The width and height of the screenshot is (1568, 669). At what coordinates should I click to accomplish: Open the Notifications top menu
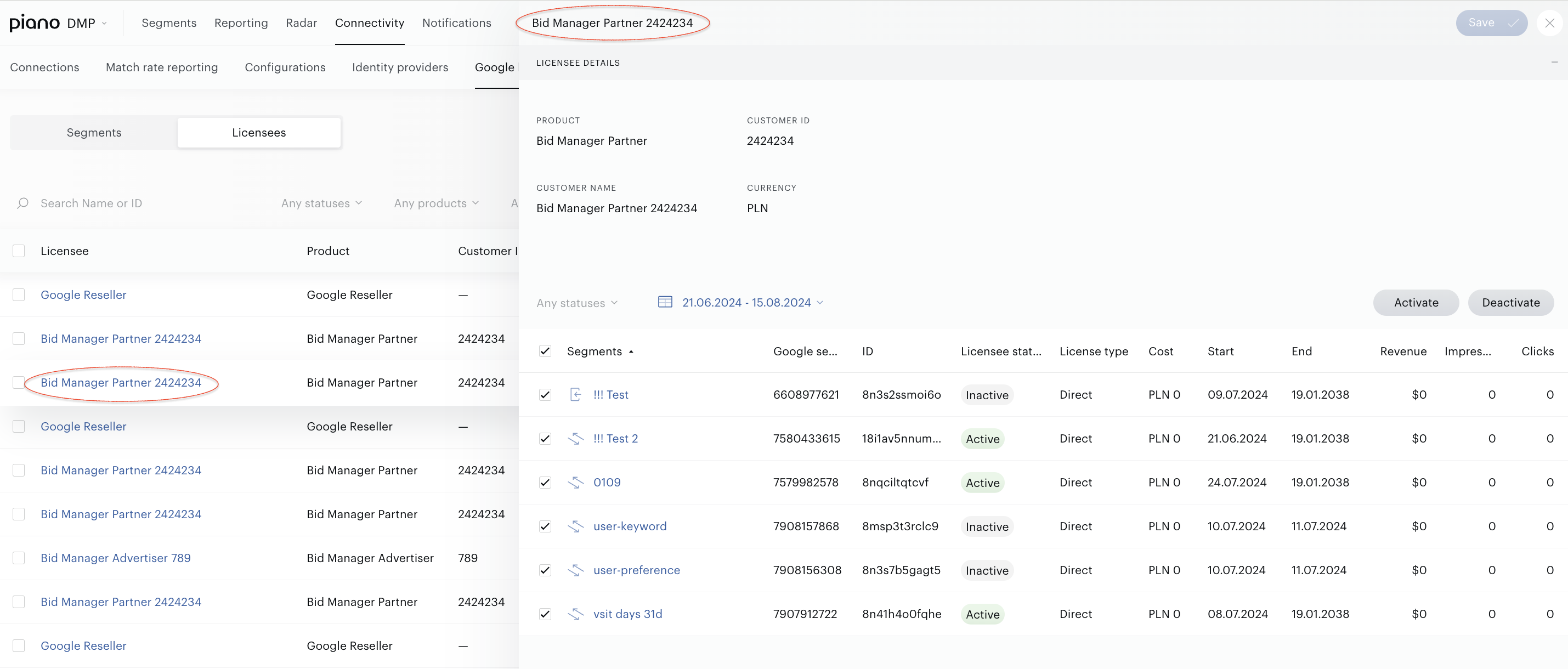tap(456, 23)
